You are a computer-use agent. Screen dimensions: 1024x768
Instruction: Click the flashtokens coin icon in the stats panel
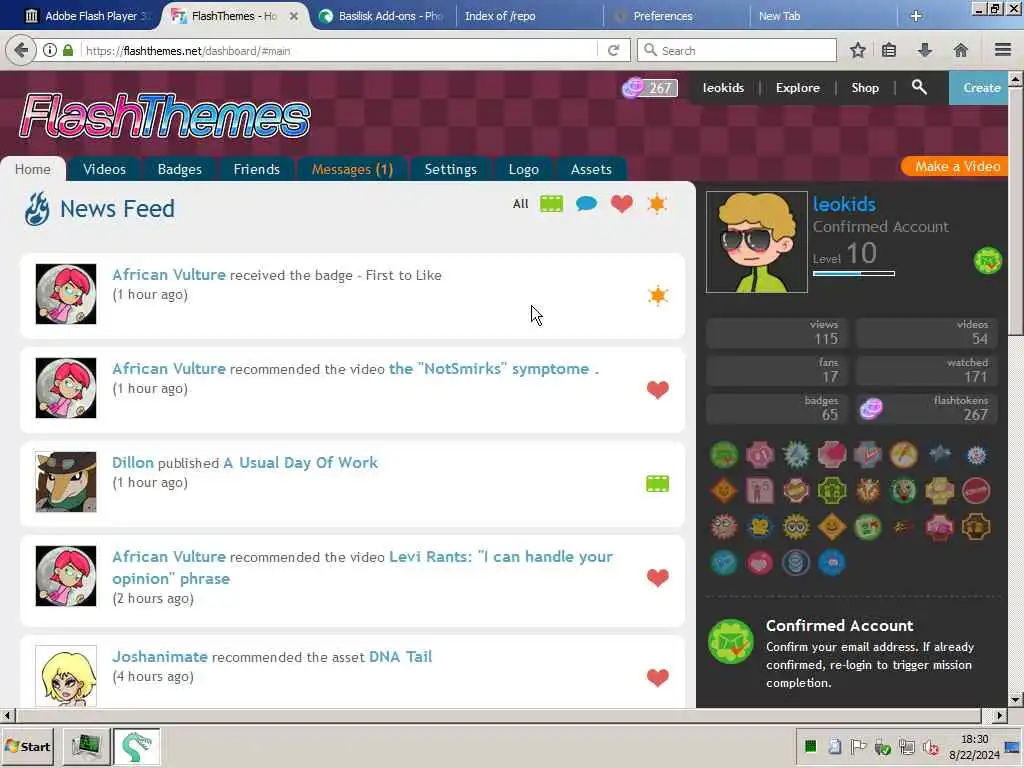tap(871, 409)
